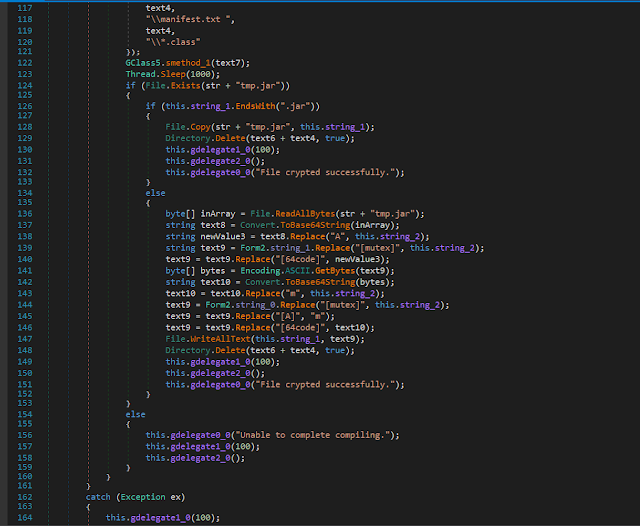The image size is (640, 526).
Task: Click File.Exists on line 124
Action: 173,86
